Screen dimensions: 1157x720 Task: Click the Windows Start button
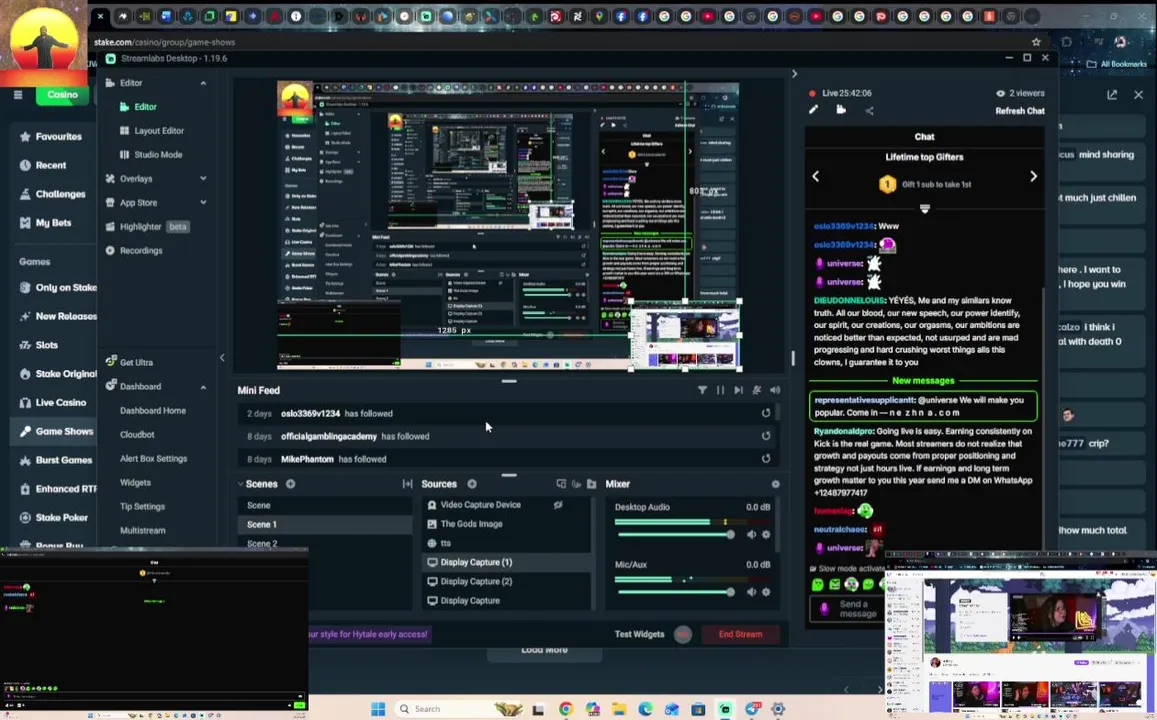pos(378,709)
